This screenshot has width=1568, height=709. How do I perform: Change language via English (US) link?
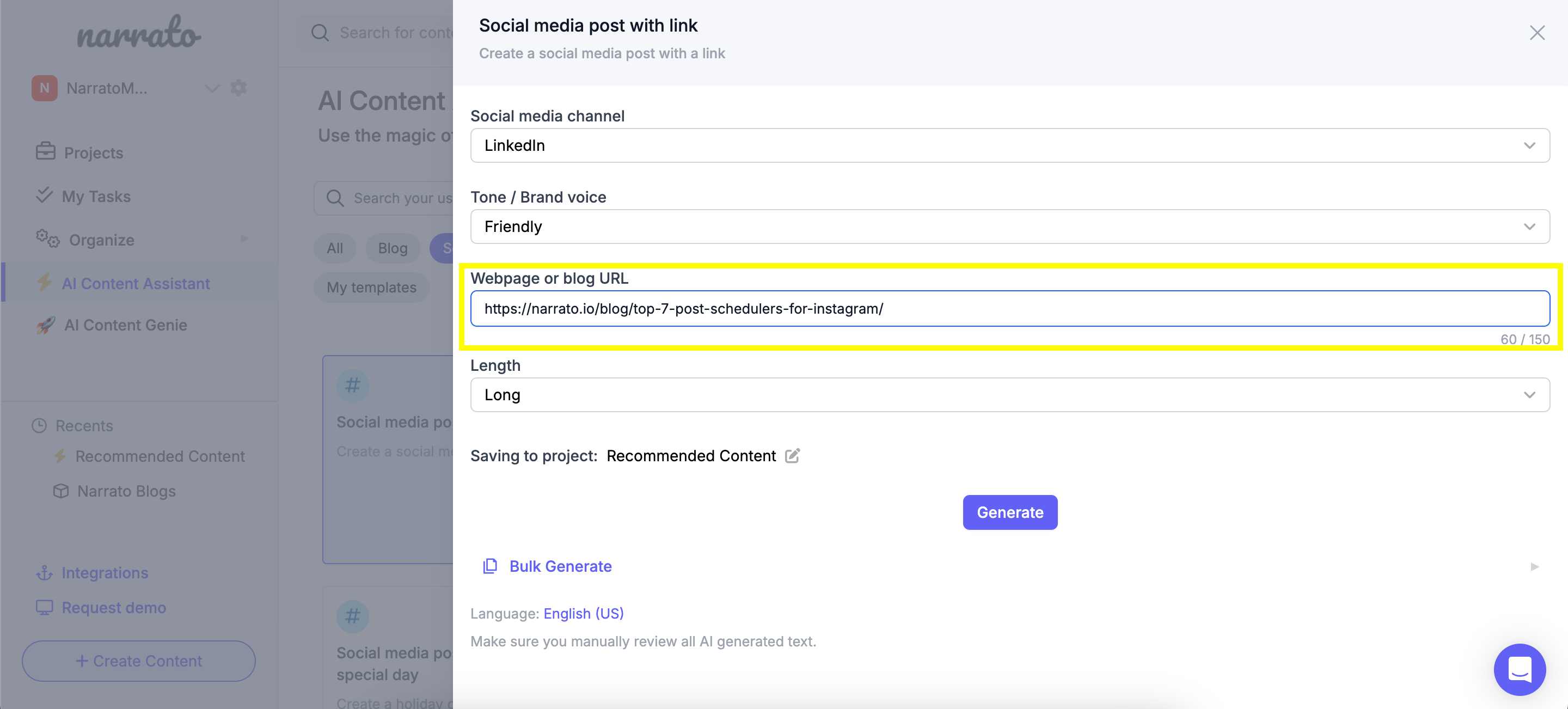pyautogui.click(x=583, y=614)
